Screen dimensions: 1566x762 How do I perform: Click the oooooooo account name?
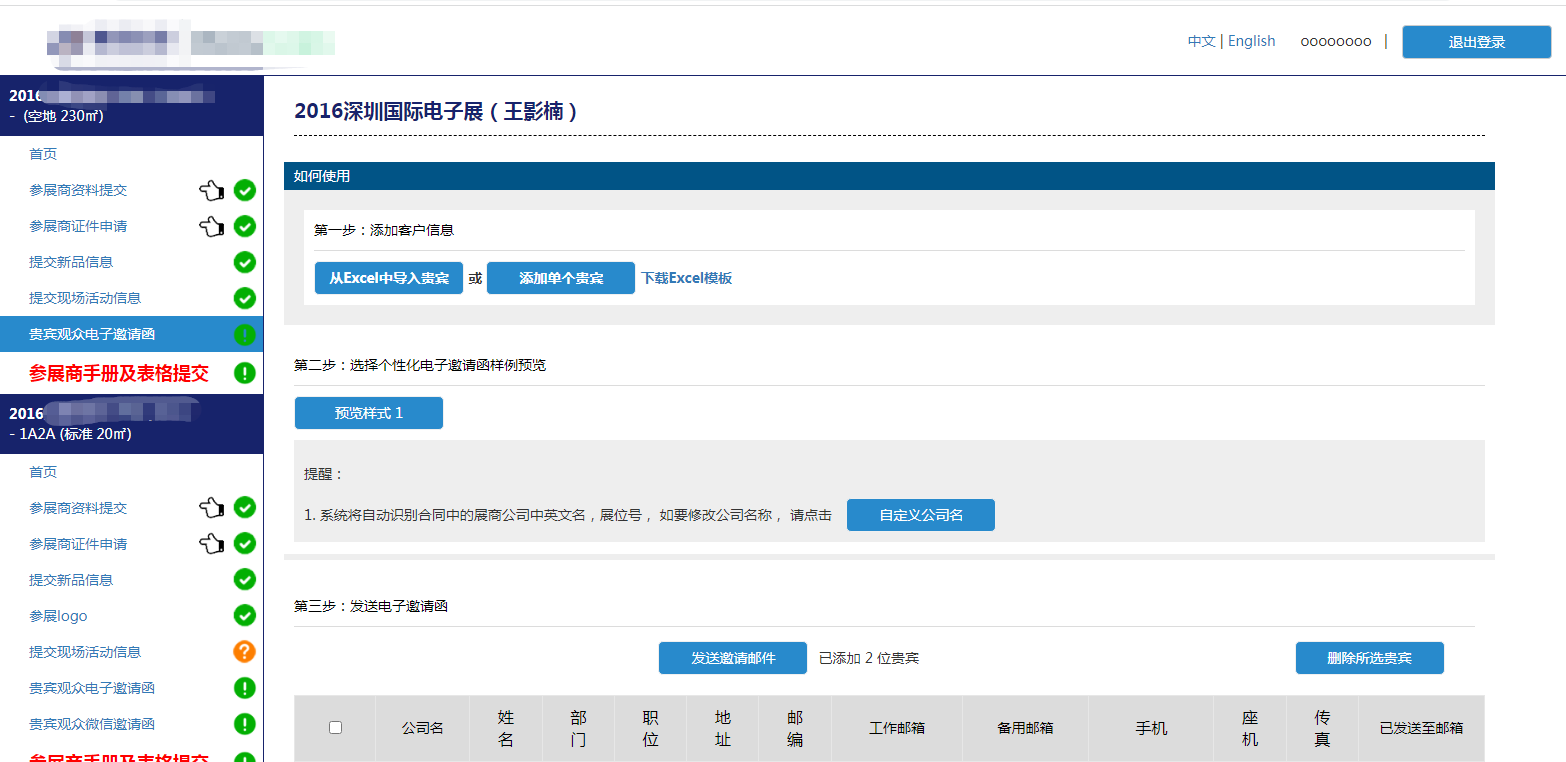1336,41
